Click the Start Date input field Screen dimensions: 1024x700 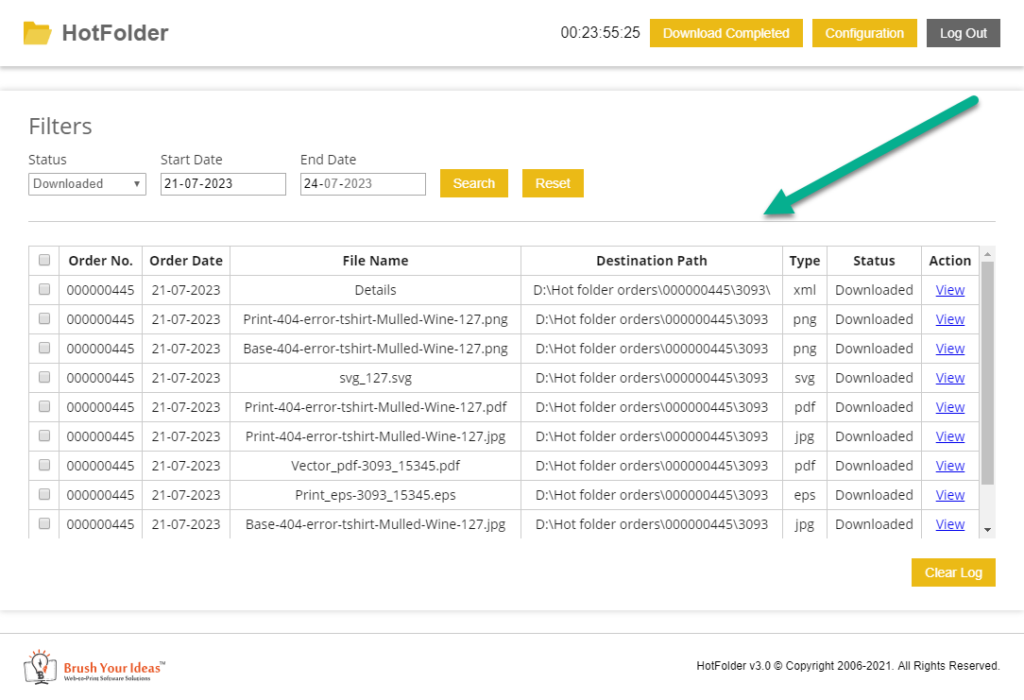[223, 184]
